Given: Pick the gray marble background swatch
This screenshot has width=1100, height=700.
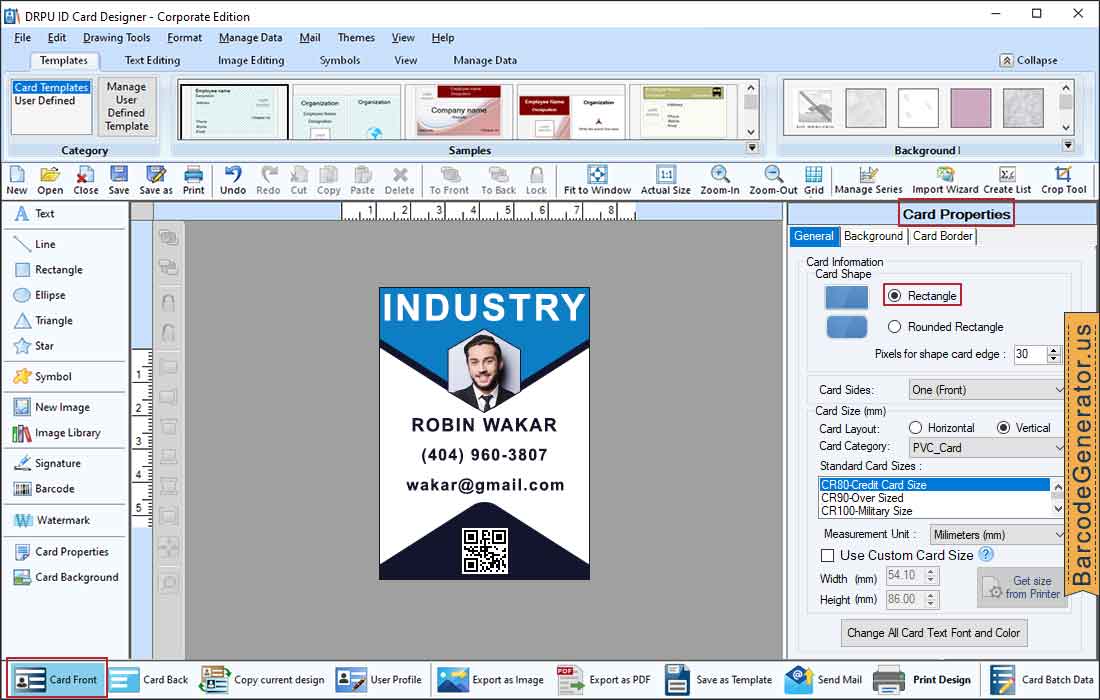Looking at the screenshot, I should [1024, 108].
